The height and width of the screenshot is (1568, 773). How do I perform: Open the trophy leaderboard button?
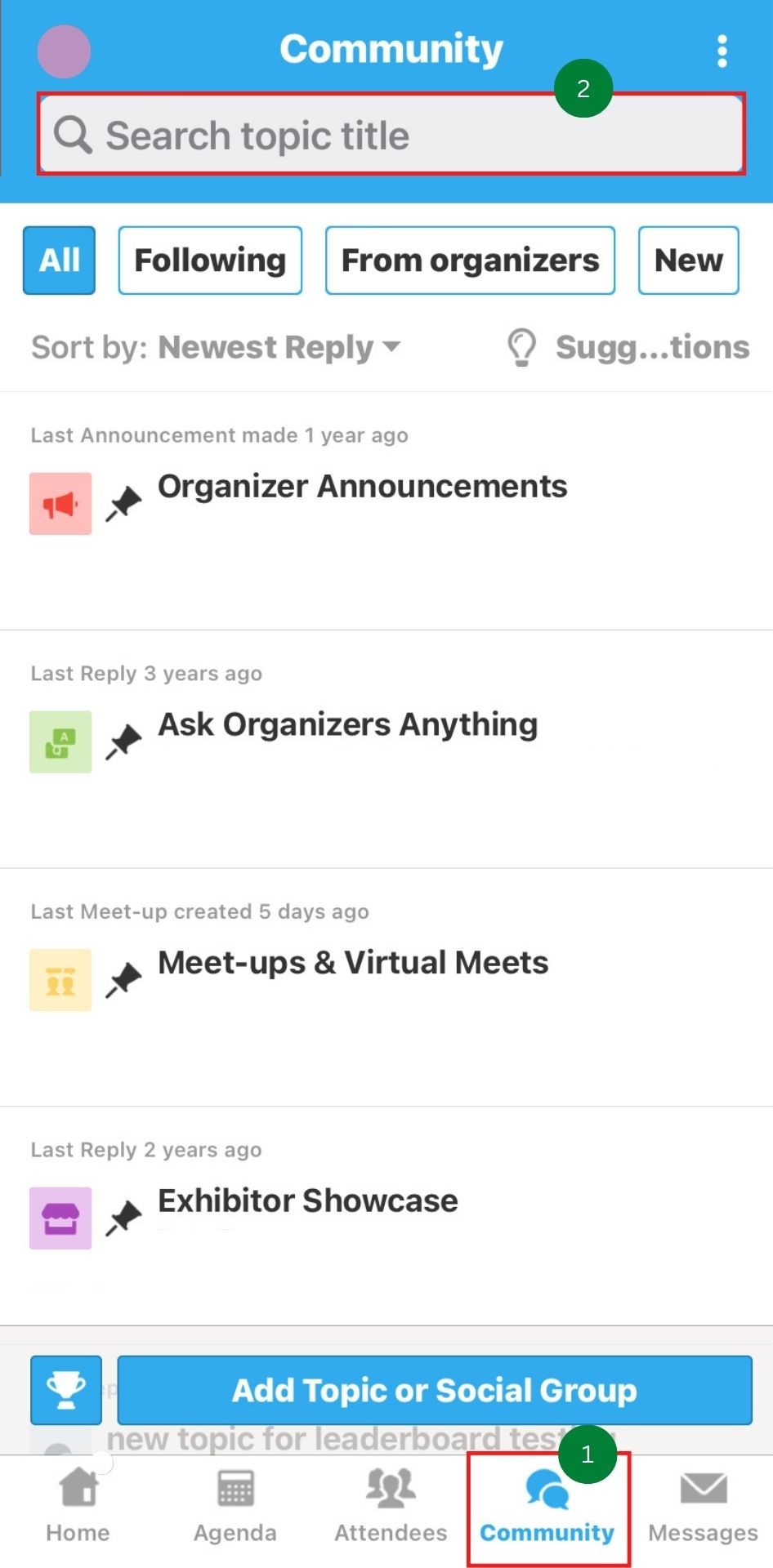tap(66, 1390)
